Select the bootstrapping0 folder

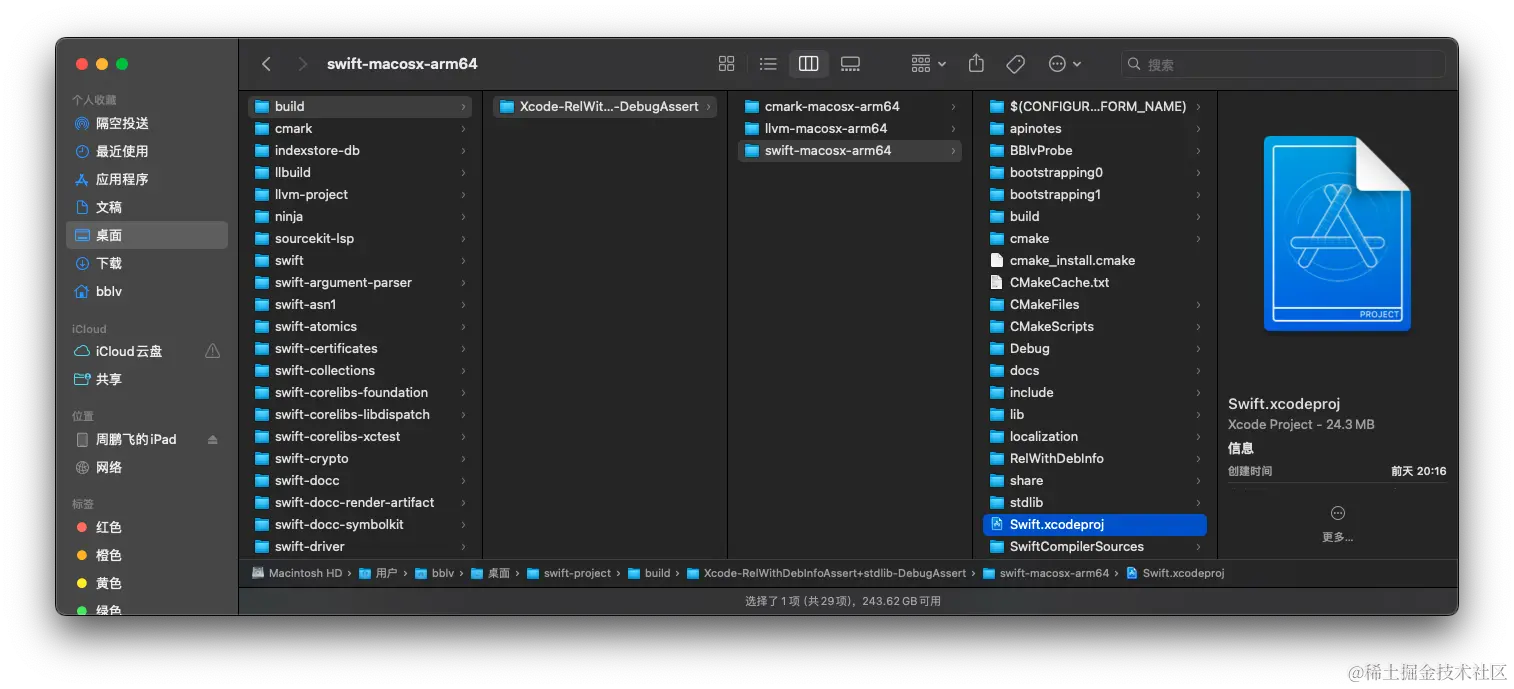click(1095, 172)
